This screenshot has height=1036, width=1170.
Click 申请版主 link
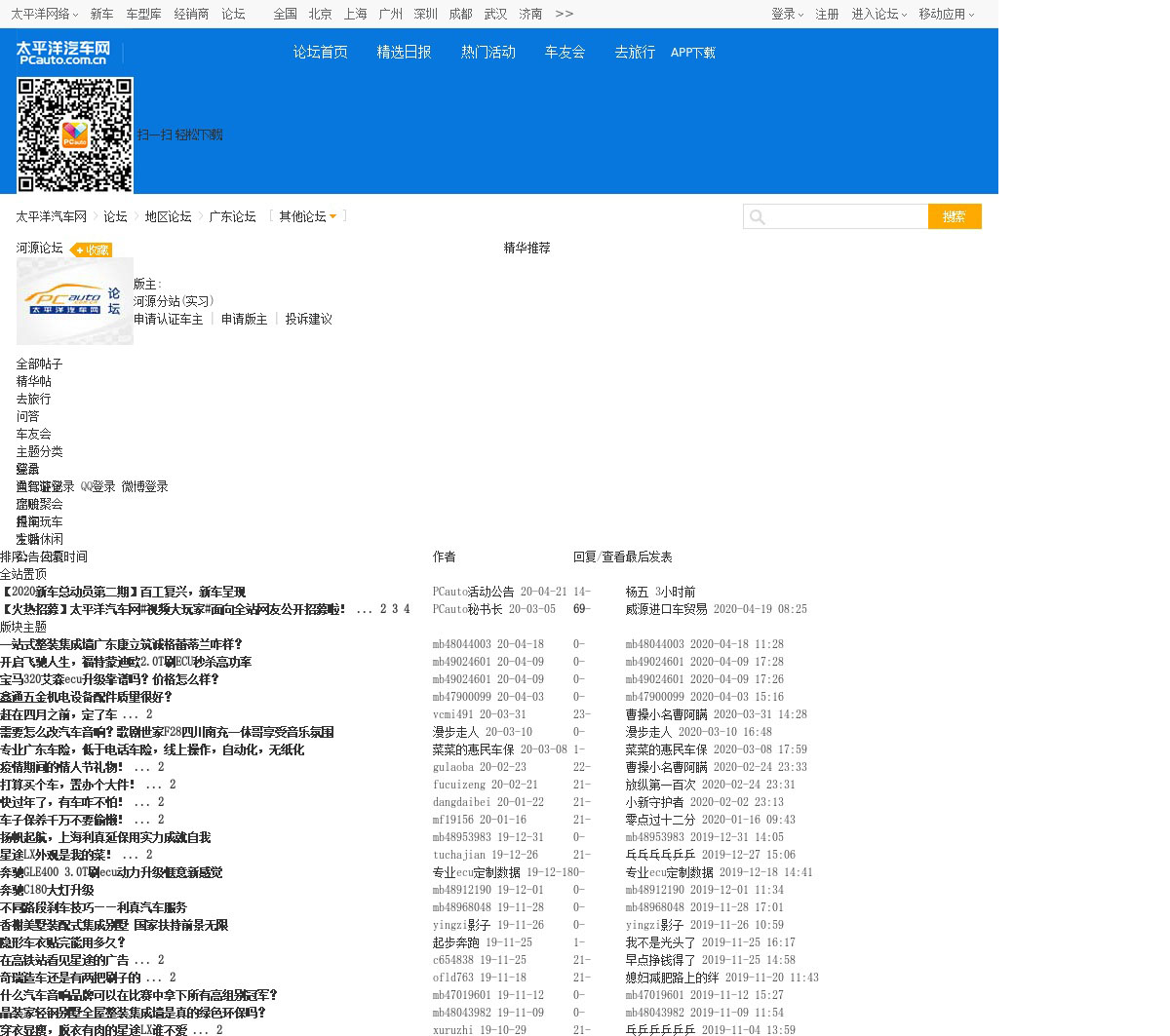click(x=244, y=319)
